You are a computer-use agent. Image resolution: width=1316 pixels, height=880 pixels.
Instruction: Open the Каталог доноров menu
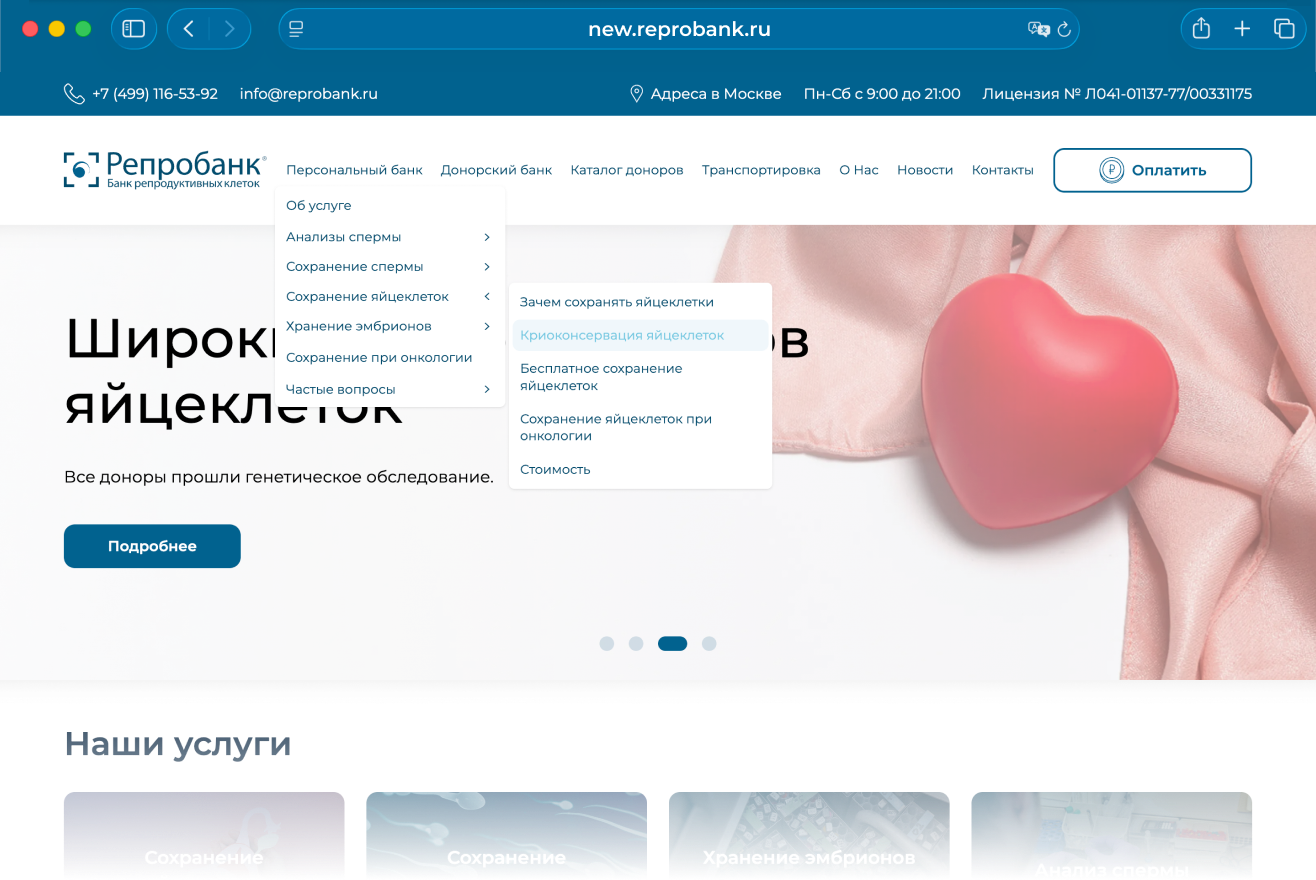pyautogui.click(x=627, y=170)
